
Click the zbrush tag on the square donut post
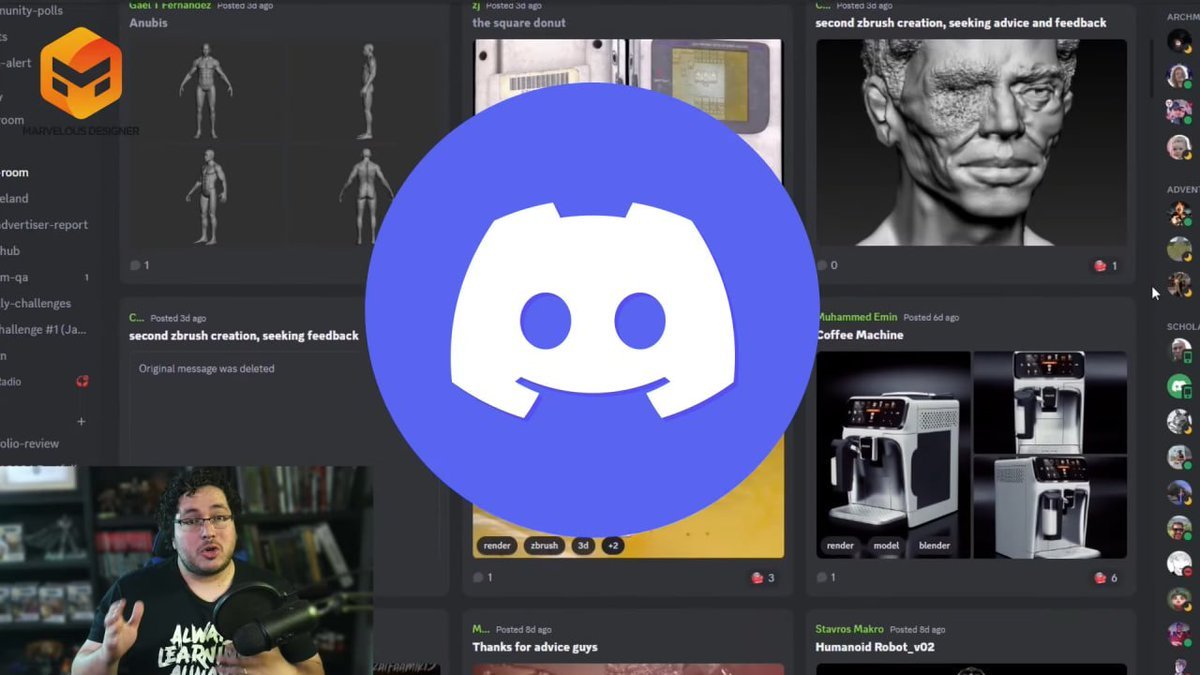pyautogui.click(x=544, y=546)
